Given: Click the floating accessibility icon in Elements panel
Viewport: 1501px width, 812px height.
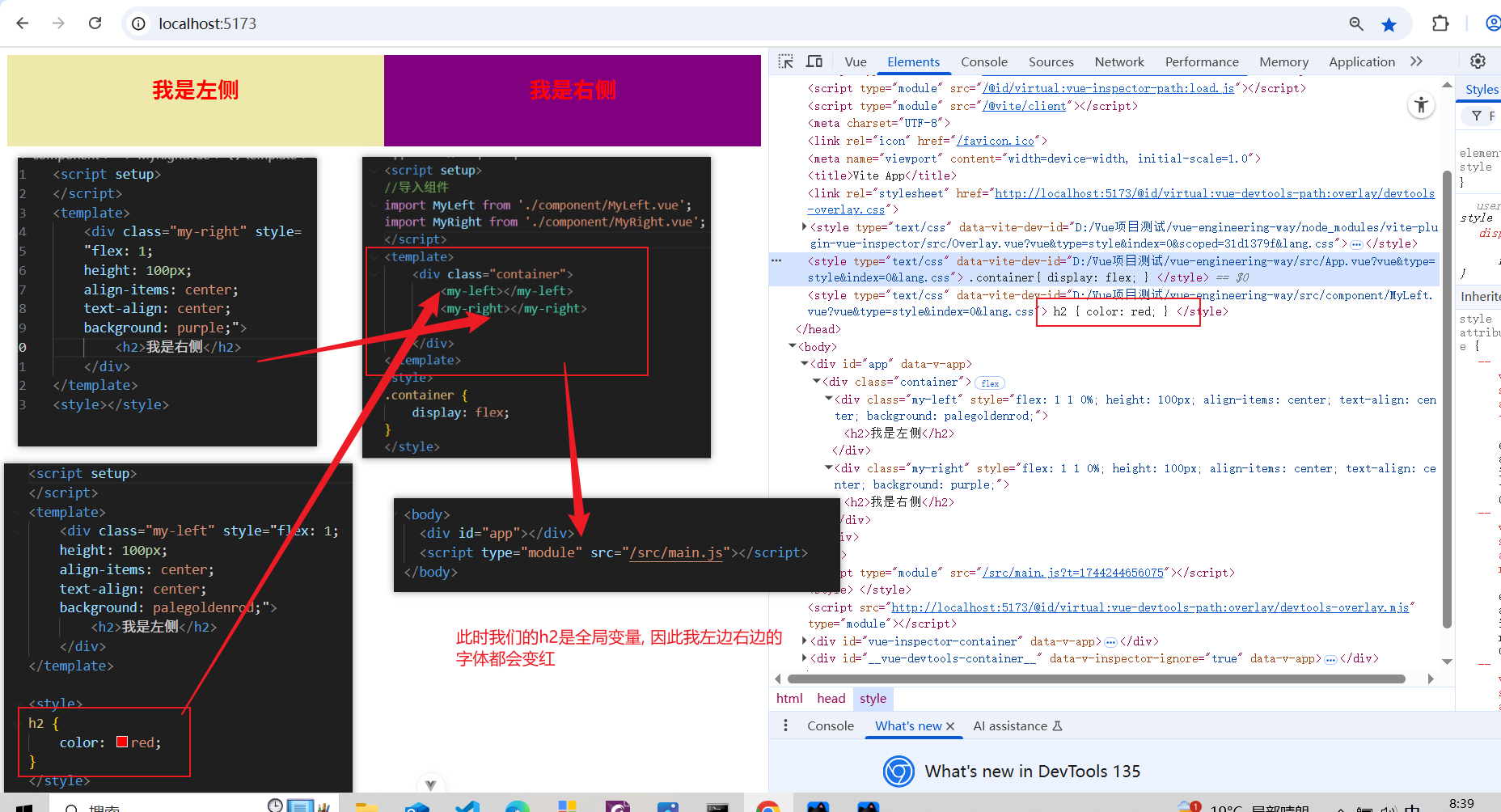Looking at the screenshot, I should 1421,105.
